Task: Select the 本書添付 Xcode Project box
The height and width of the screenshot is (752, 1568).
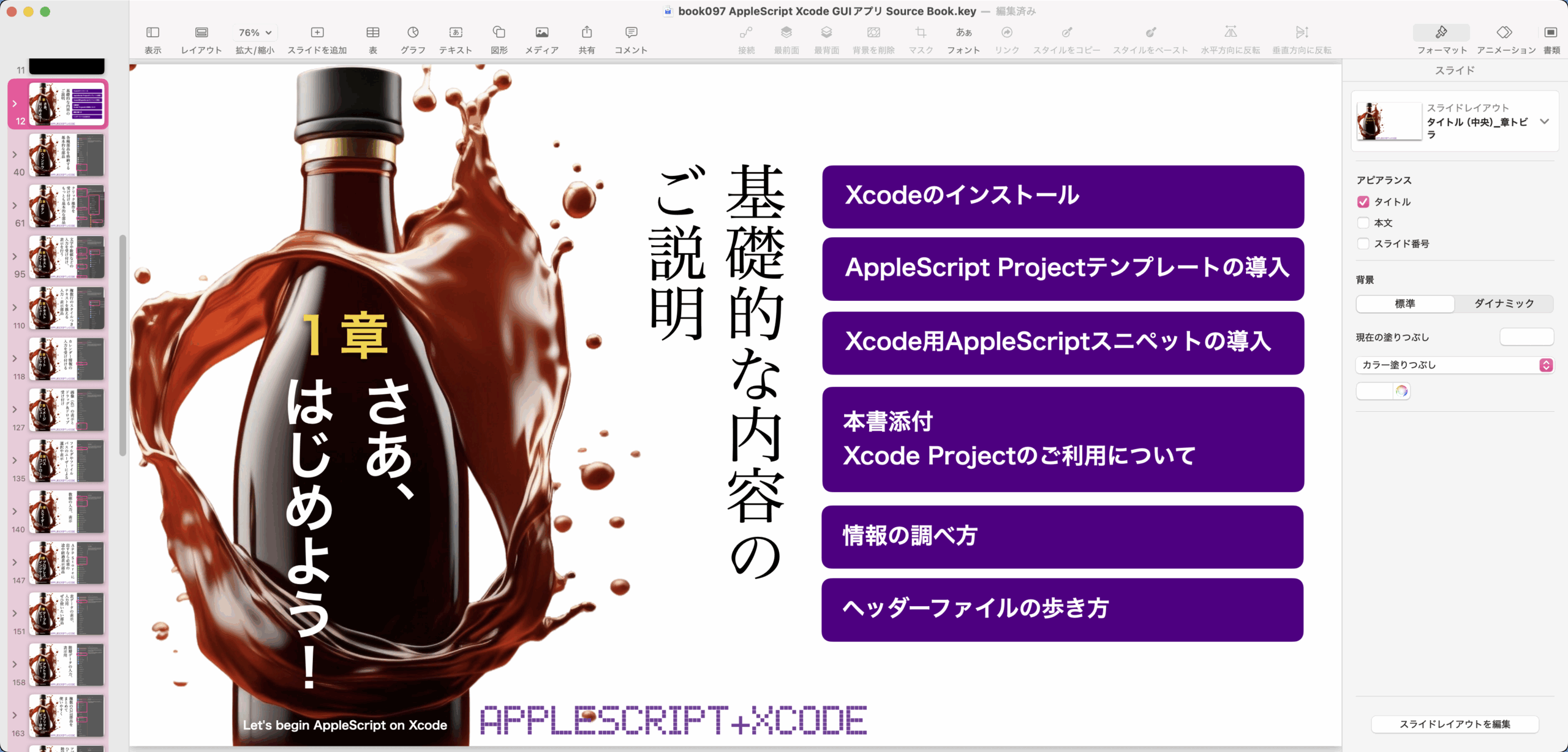Action: 1063,439
